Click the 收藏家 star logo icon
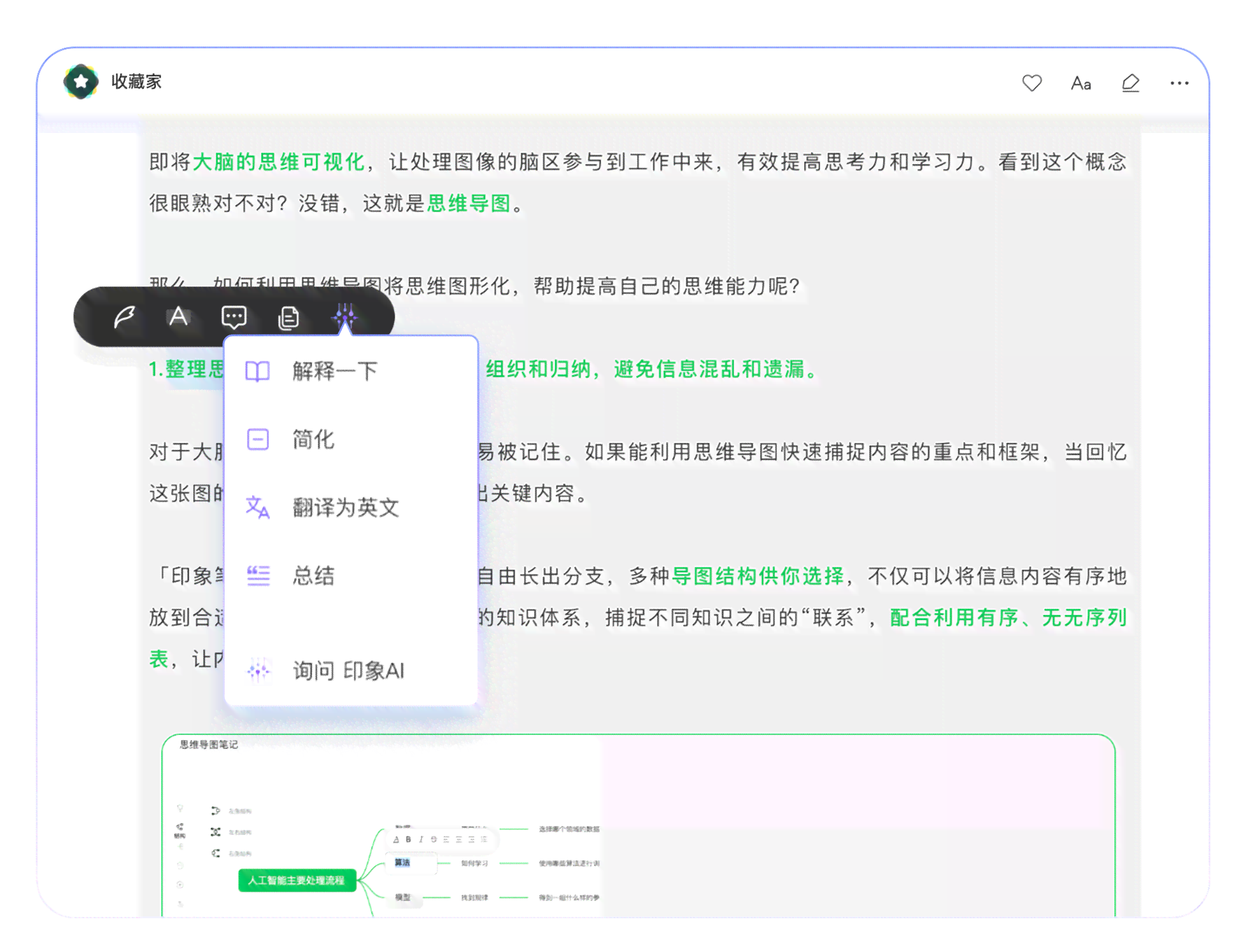Image resolution: width=1246 pixels, height=952 pixels. [81, 81]
